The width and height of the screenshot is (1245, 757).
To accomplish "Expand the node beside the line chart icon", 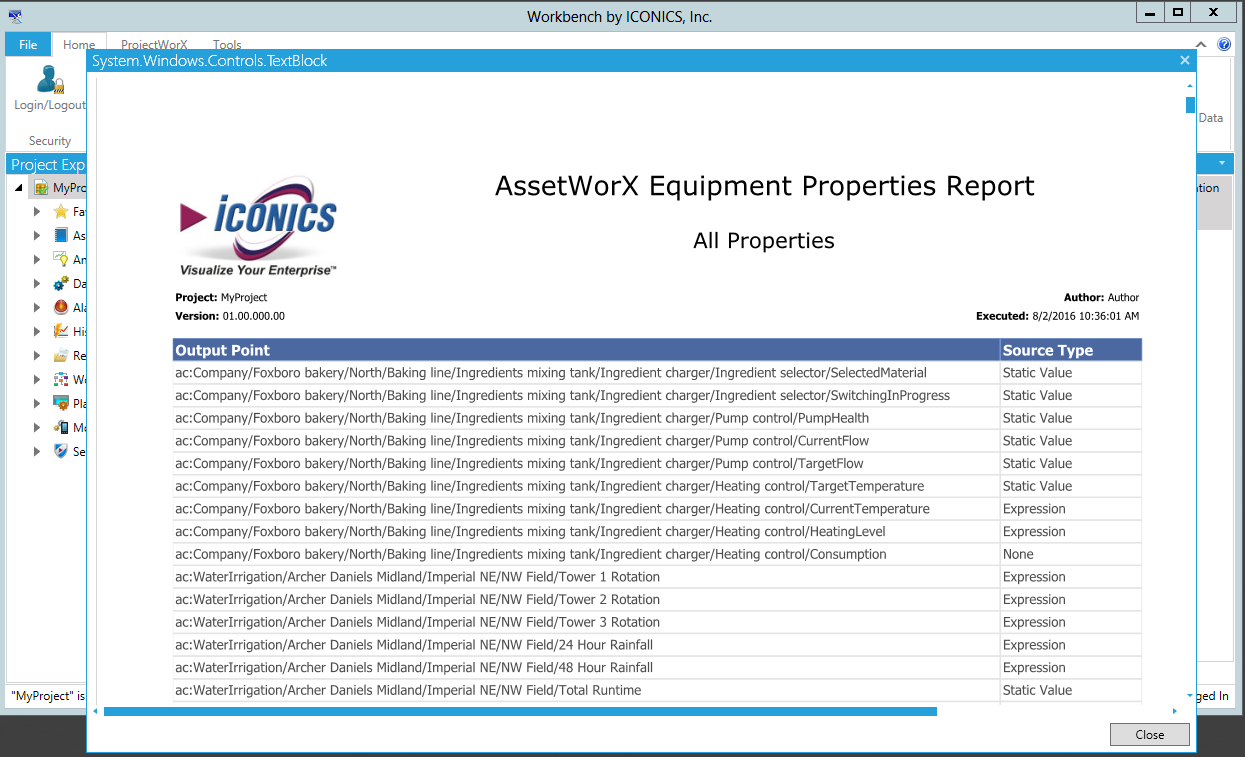I will [x=37, y=332].
